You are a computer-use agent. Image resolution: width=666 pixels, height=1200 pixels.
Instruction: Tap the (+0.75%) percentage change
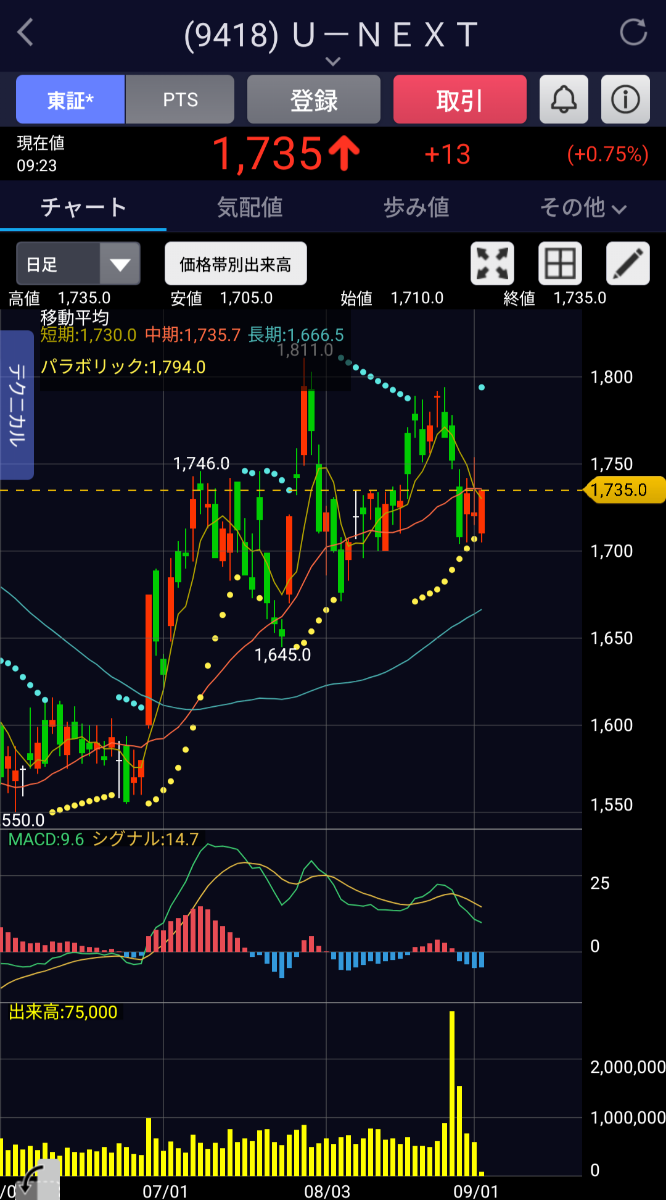click(607, 155)
